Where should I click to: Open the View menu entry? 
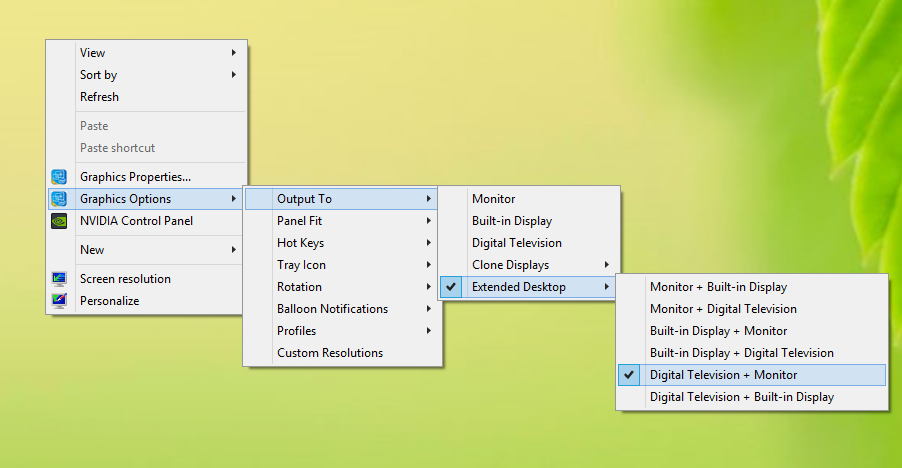[146, 52]
